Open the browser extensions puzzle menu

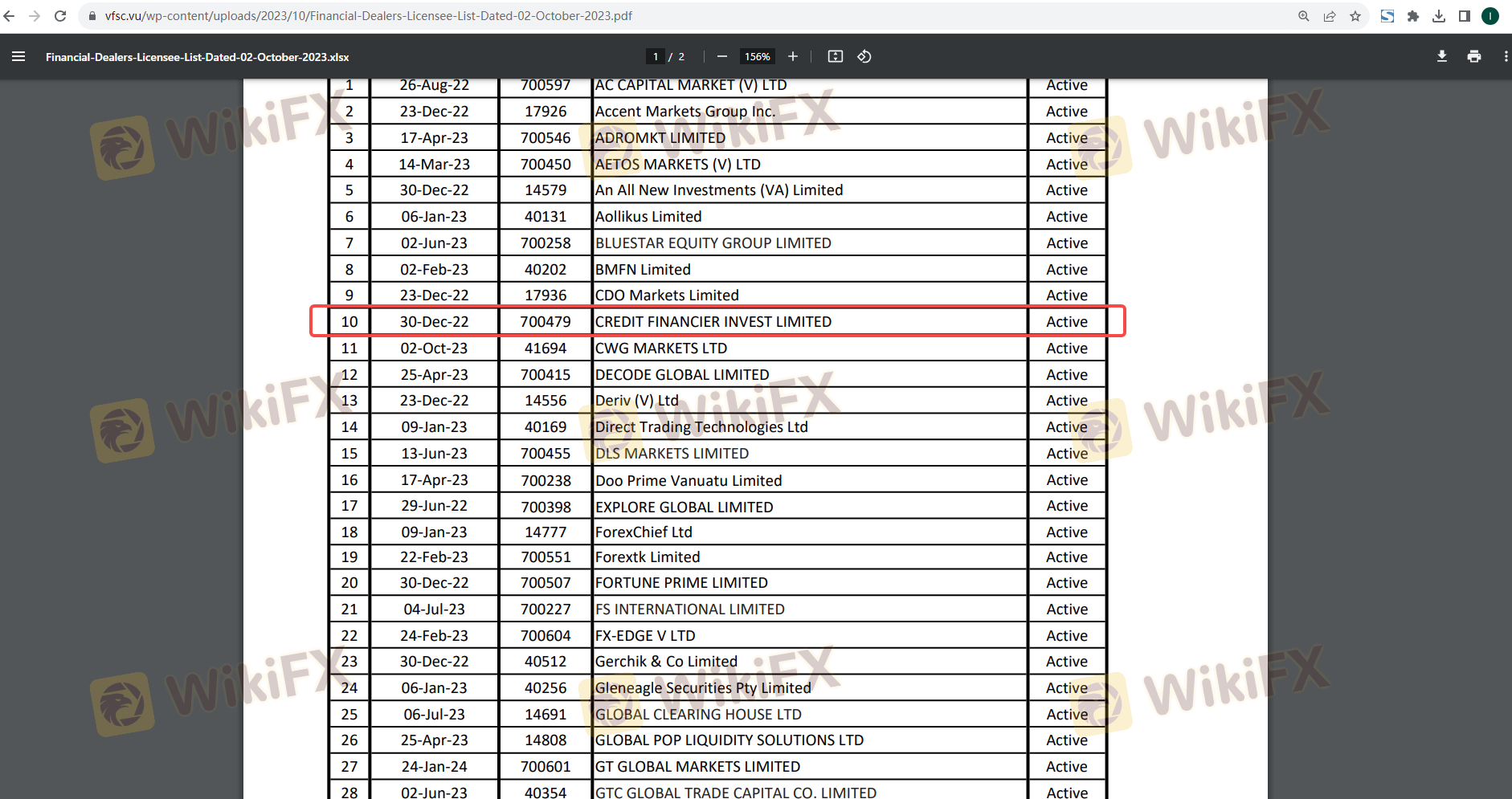pos(1413,16)
